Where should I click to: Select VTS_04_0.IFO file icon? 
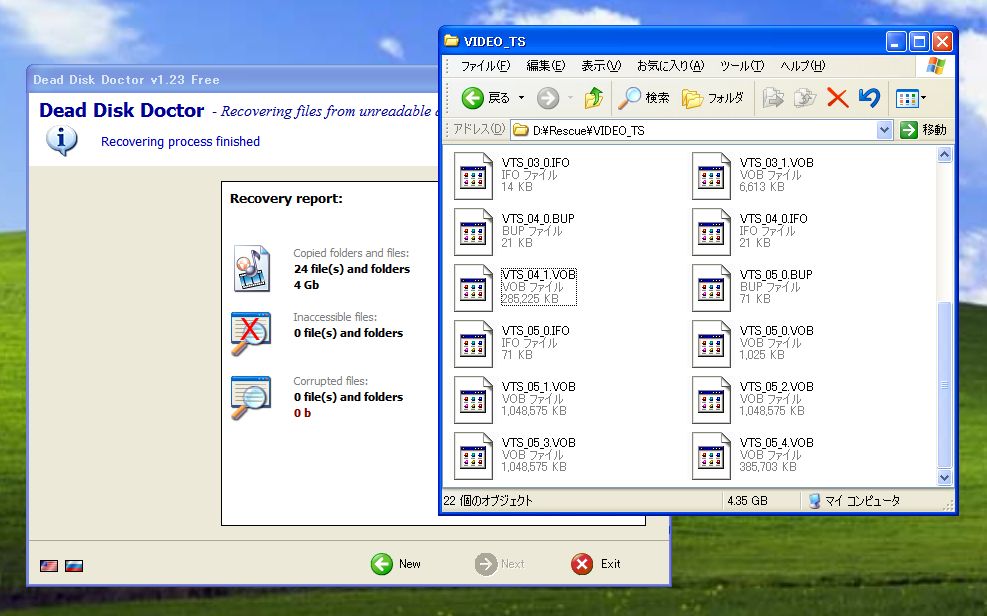(711, 232)
